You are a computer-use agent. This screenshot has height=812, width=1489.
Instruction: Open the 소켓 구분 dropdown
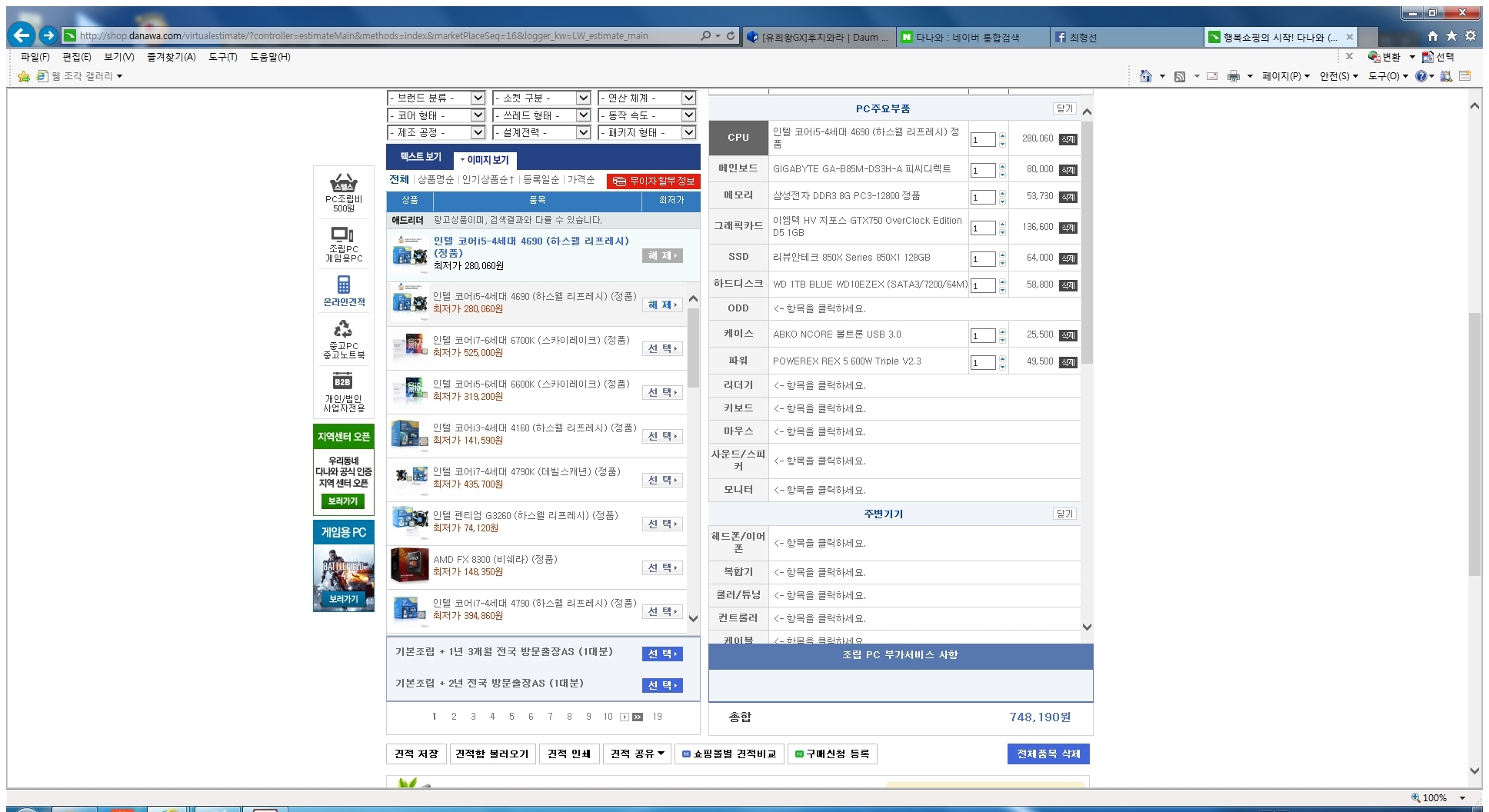point(541,98)
